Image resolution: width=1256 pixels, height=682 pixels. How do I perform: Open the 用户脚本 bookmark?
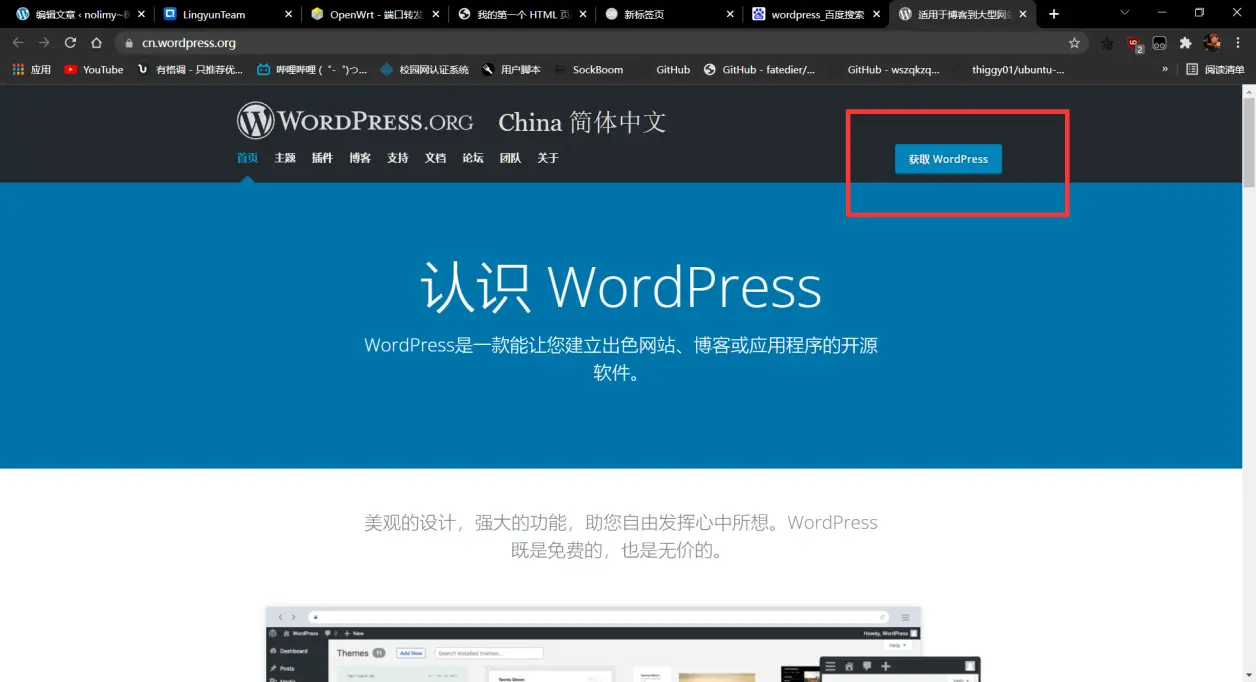[511, 70]
